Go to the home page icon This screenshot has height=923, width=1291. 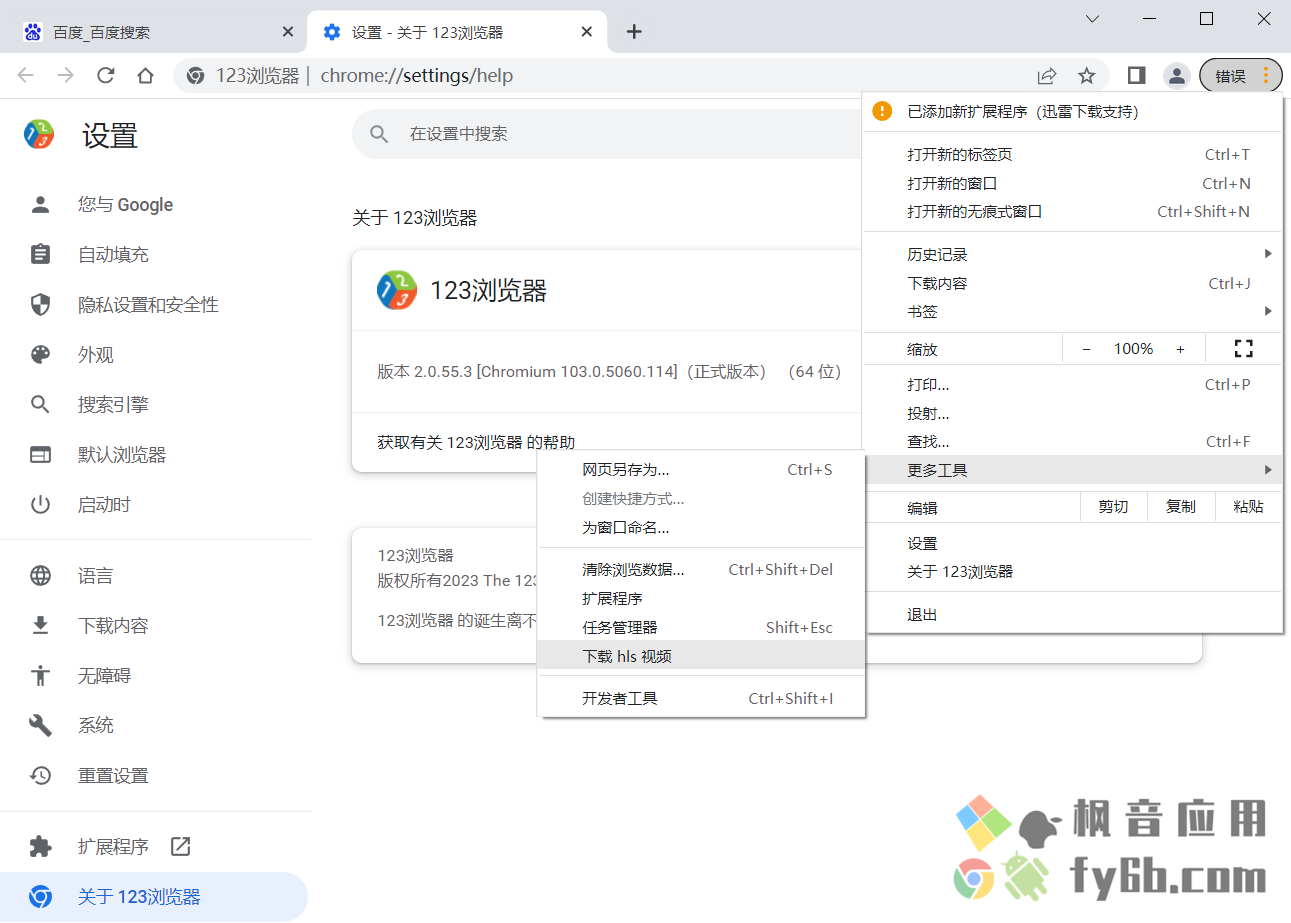pos(146,76)
